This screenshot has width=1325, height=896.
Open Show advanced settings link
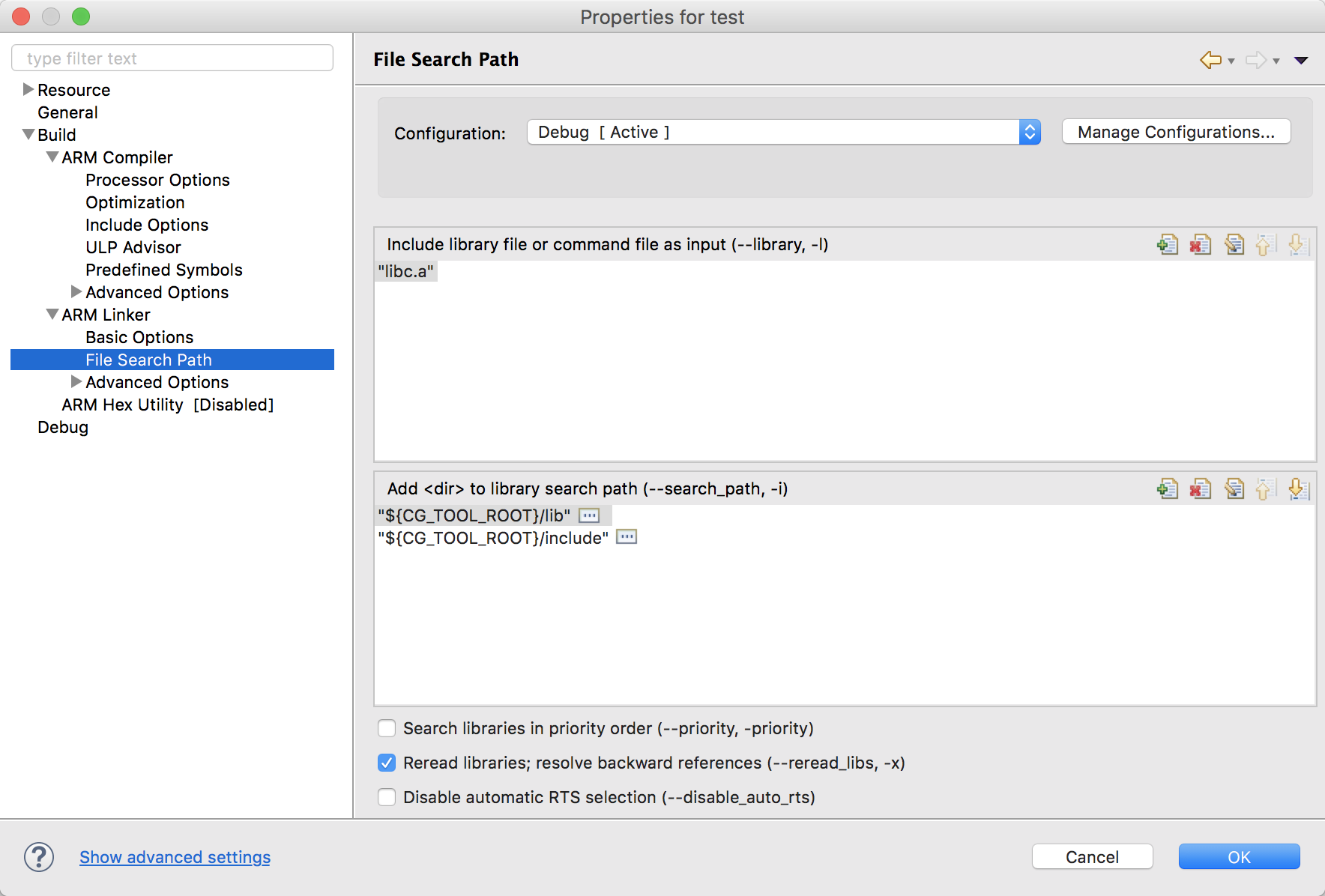pyautogui.click(x=175, y=857)
